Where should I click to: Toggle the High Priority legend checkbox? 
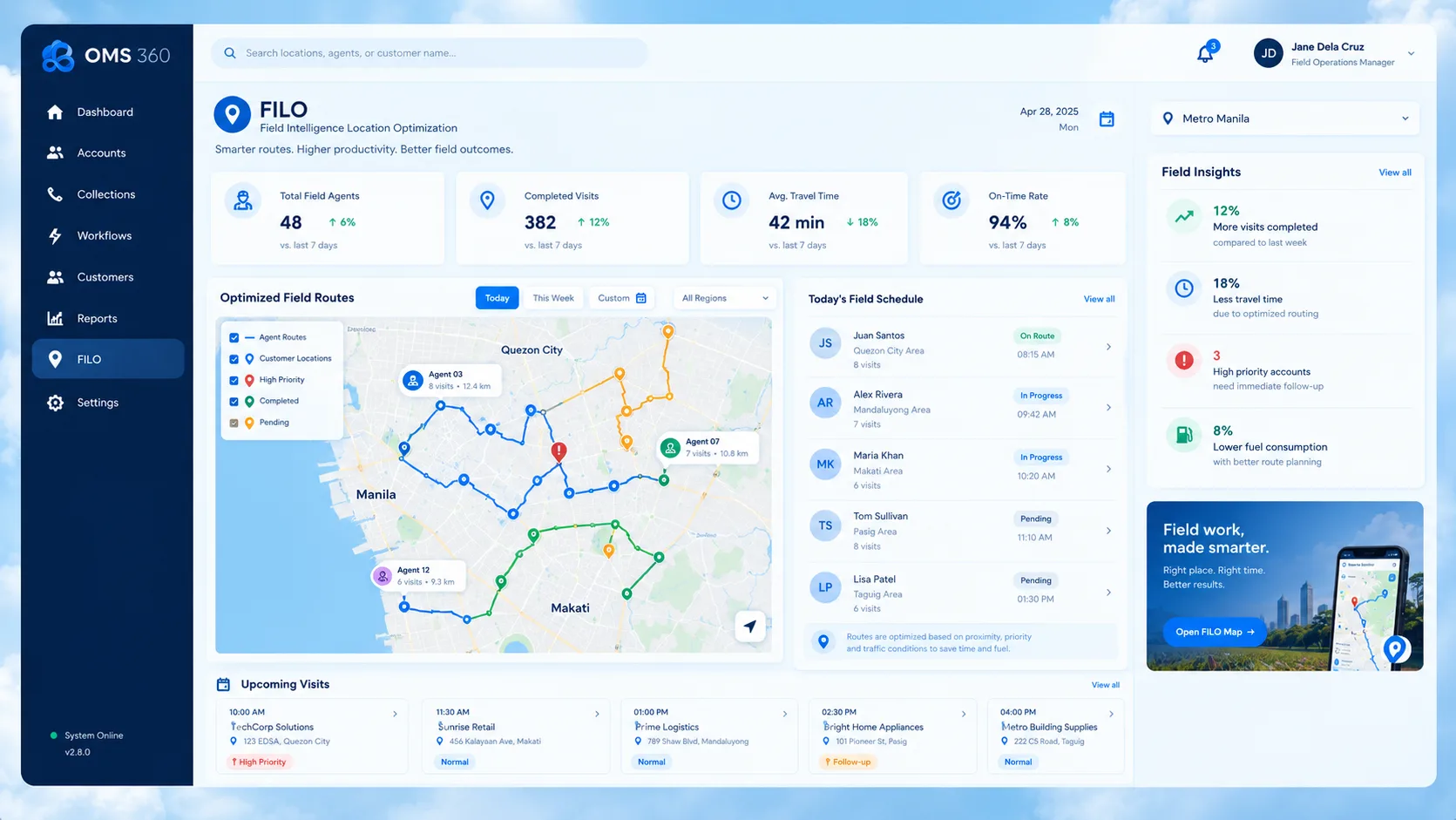coord(234,381)
